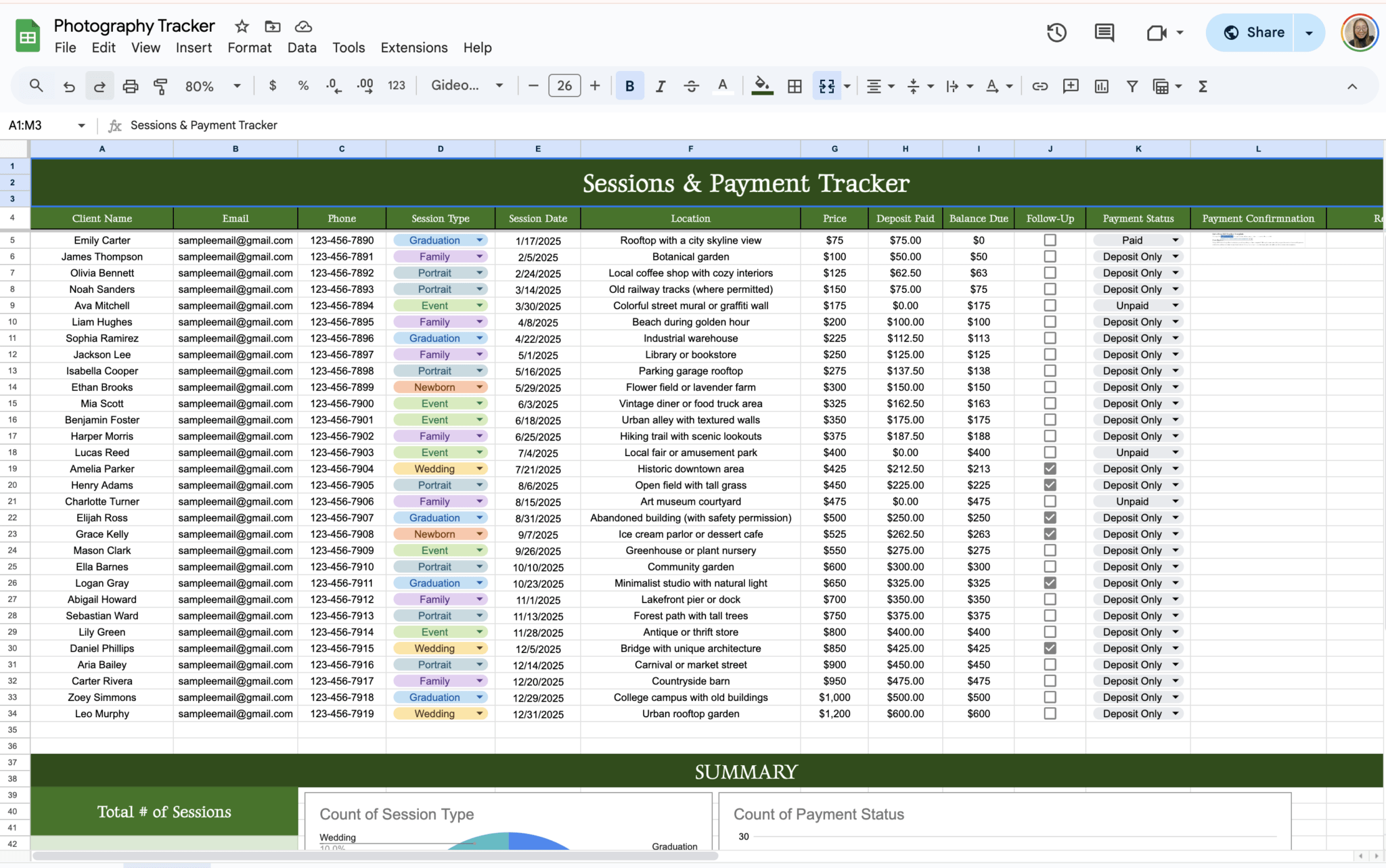Apply strikethrough formatting
This screenshot has width=1386, height=868.
click(x=692, y=85)
